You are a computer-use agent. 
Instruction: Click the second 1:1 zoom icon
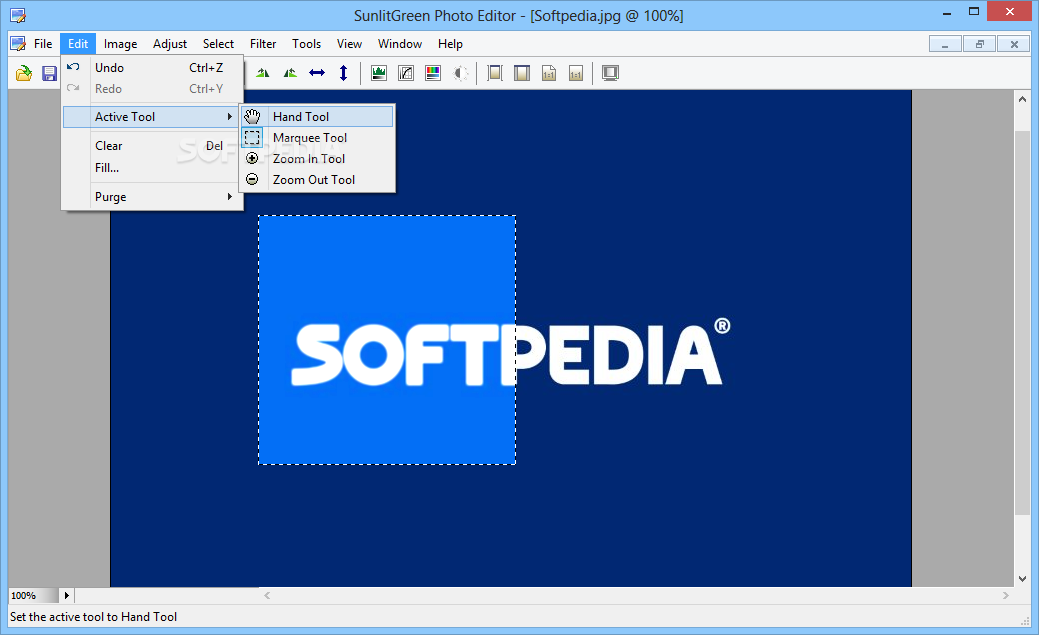click(x=576, y=73)
